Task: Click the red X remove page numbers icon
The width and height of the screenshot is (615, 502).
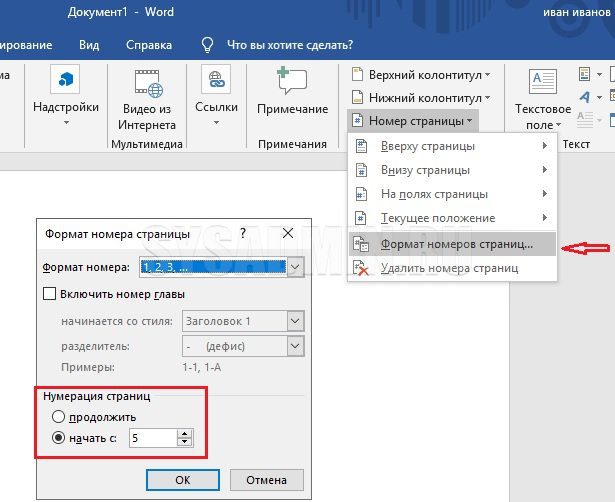Action: click(x=361, y=268)
